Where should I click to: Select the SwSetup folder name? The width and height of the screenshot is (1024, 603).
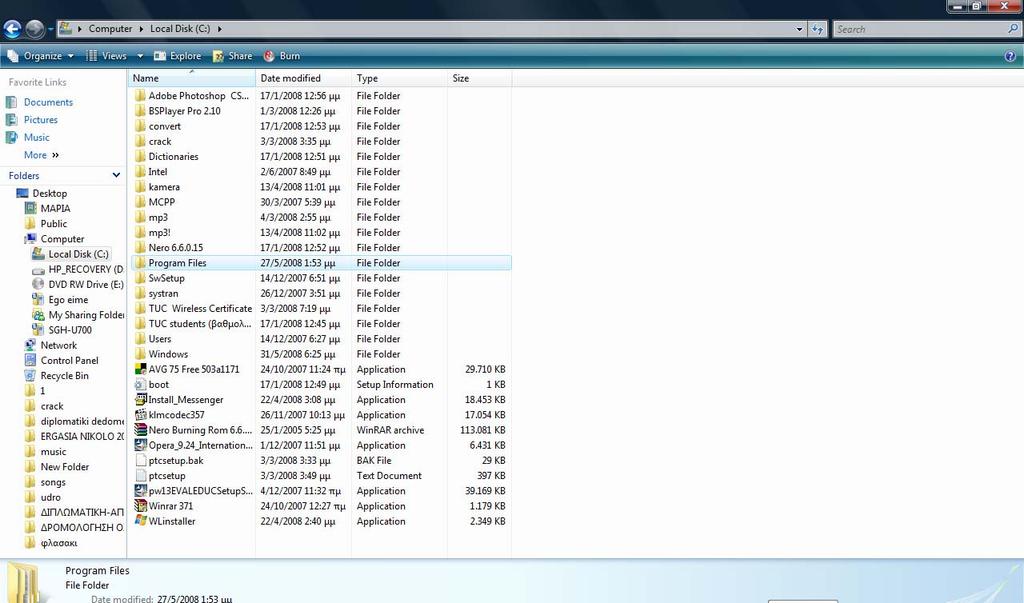167,278
